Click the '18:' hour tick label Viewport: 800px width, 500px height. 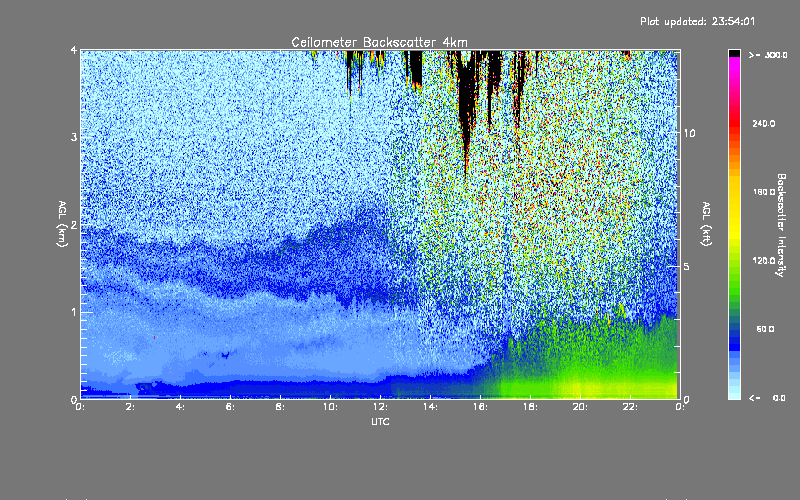pyautogui.click(x=531, y=407)
